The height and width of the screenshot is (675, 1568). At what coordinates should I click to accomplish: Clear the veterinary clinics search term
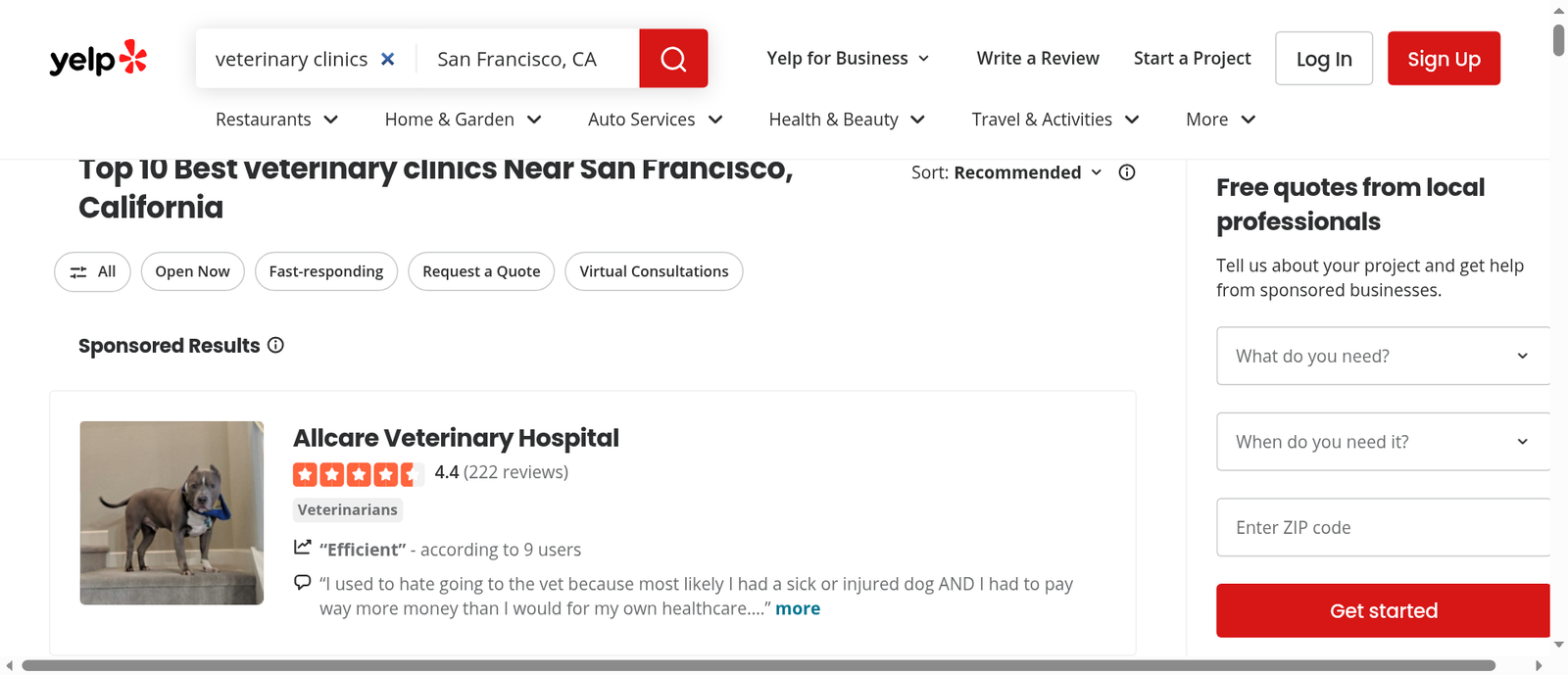(x=388, y=59)
